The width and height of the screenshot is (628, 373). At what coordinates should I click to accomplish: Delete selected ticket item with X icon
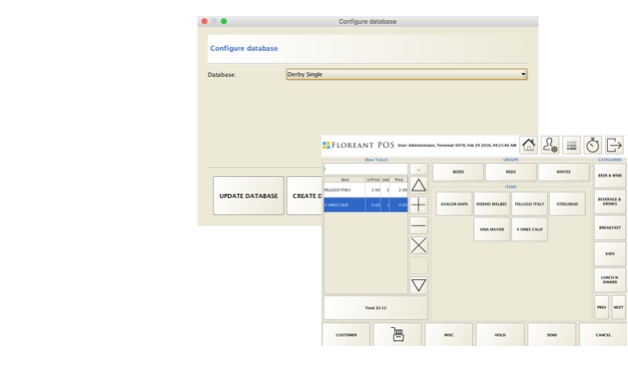point(419,245)
